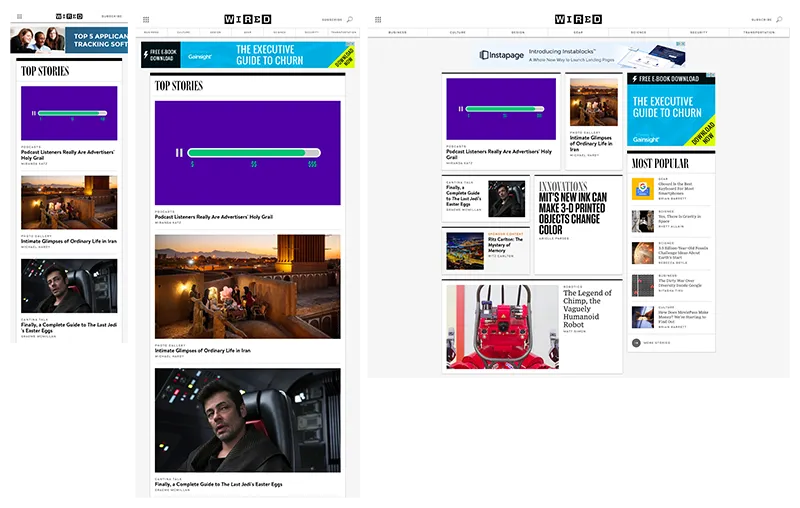Click the search magnifier in the desktop header
Viewport: 800px width, 508px height.
[x=779, y=19]
